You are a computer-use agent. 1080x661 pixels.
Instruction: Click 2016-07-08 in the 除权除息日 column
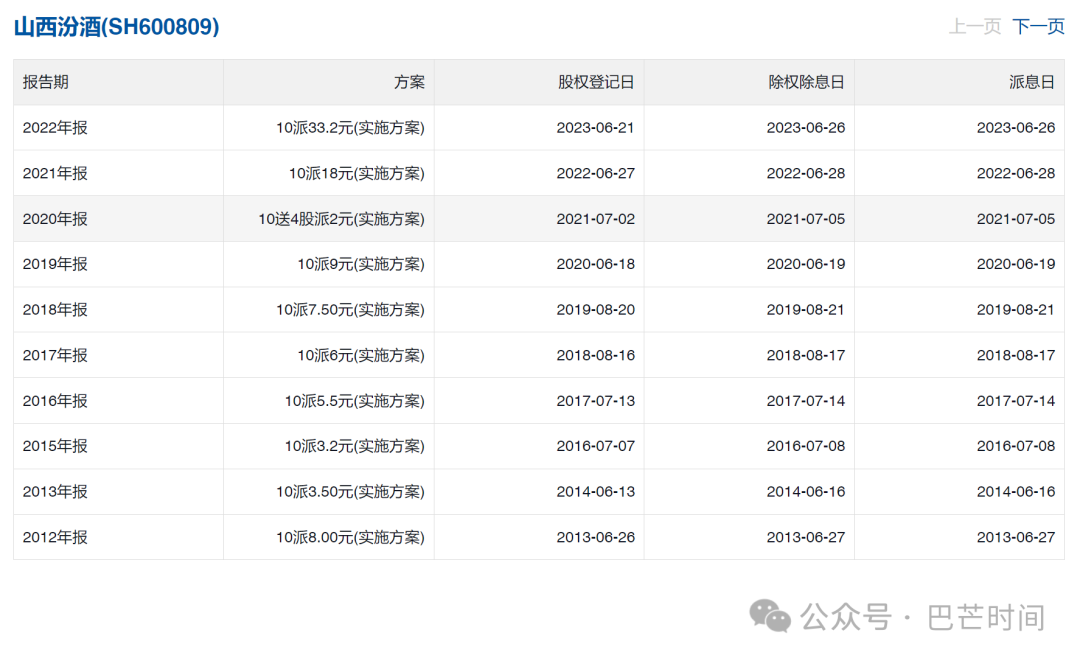[806, 446]
